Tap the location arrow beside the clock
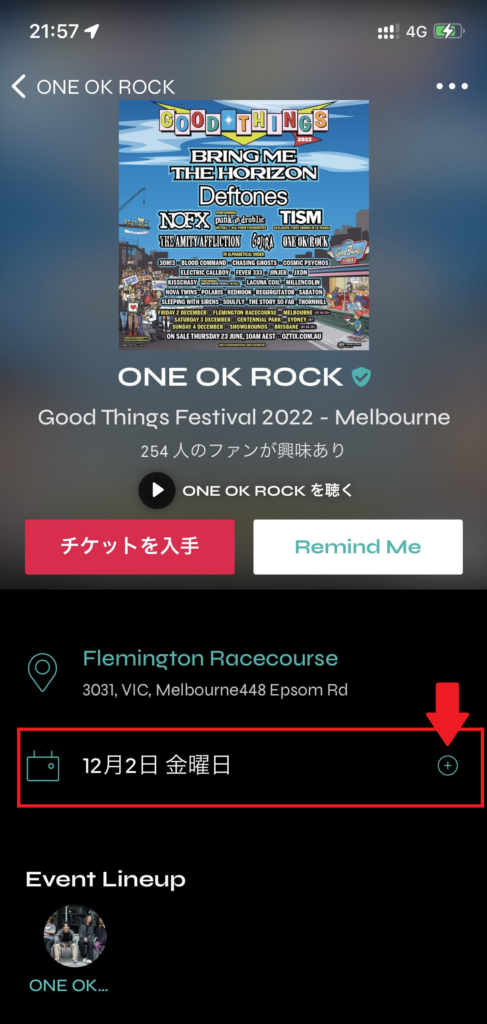 pyautogui.click(x=92, y=31)
